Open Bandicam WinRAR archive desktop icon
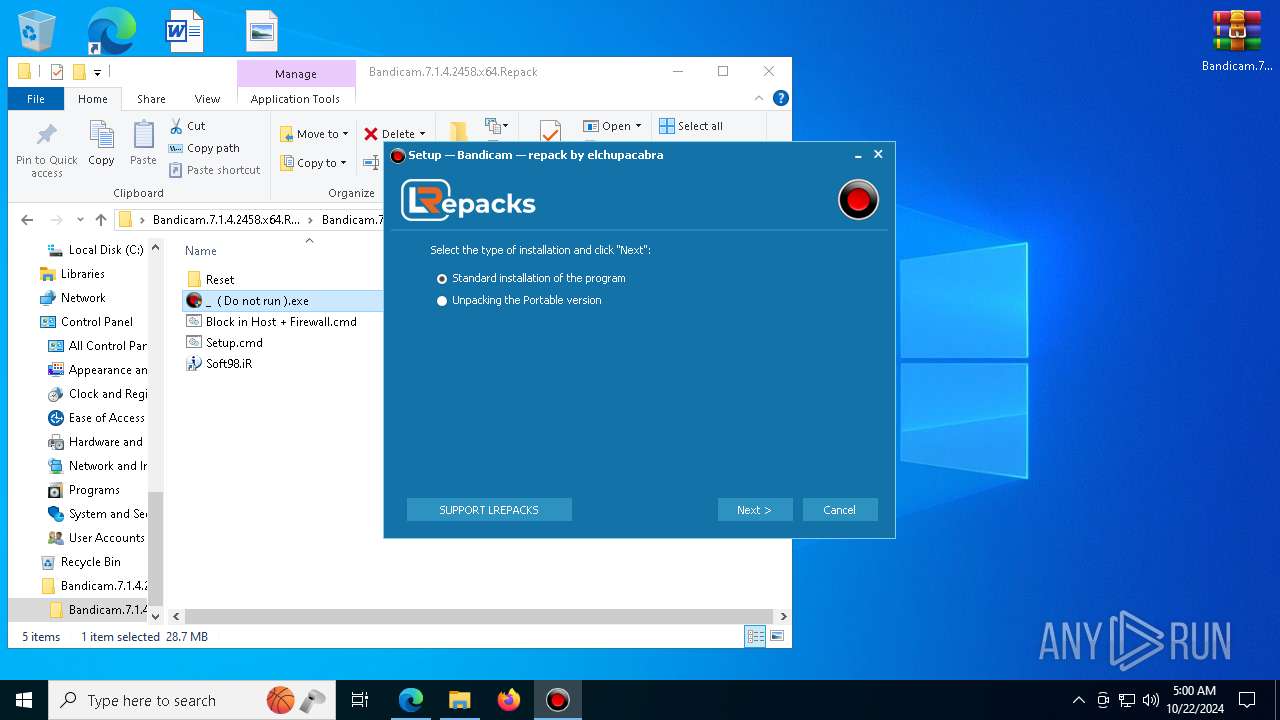 click(x=1237, y=41)
